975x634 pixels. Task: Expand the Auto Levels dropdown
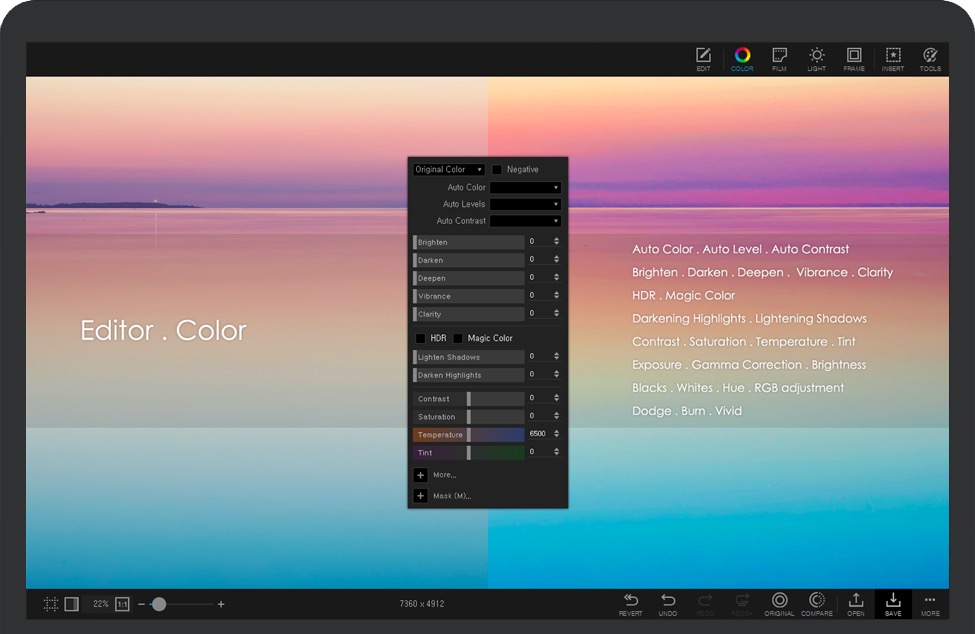pyautogui.click(x=525, y=204)
